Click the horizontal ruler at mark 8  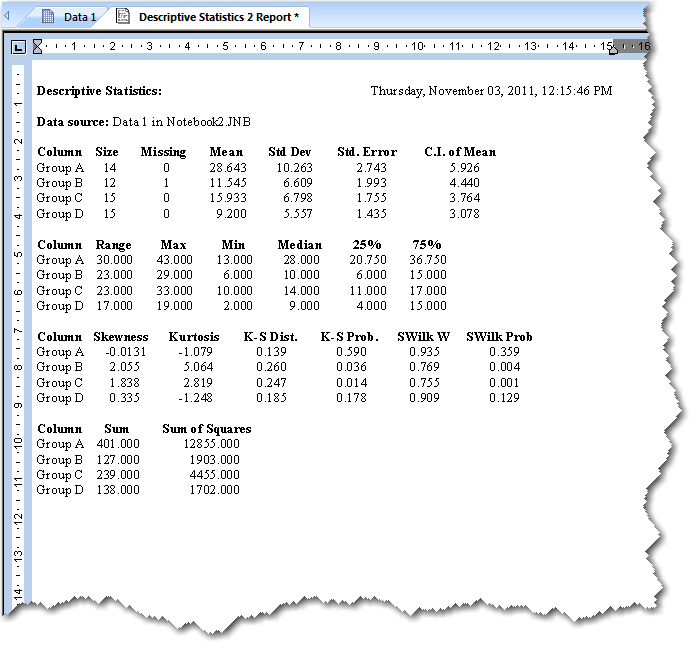pyautogui.click(x=338, y=46)
